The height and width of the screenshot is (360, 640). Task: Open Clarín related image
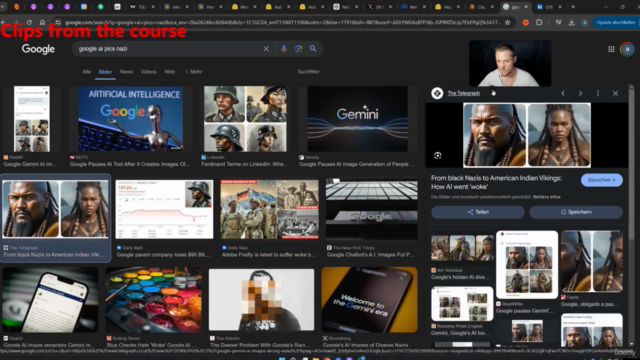(592, 261)
